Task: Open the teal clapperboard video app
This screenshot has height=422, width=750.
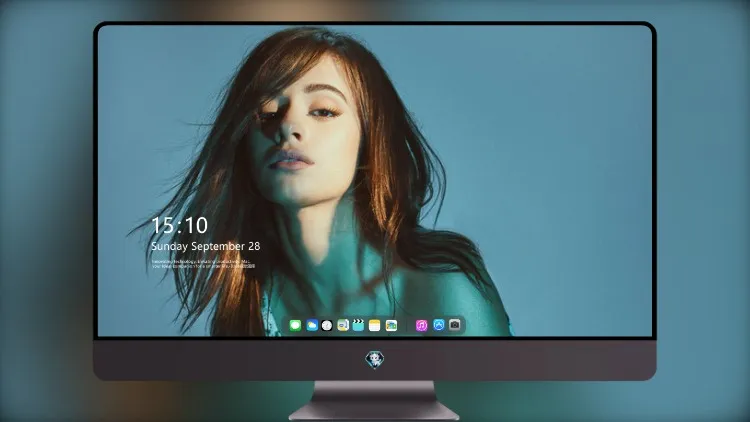Action: pos(358,325)
